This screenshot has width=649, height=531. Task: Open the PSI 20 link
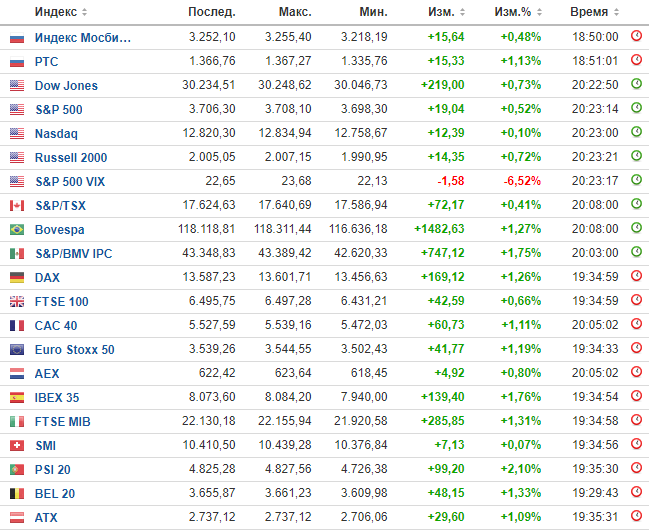53,470
